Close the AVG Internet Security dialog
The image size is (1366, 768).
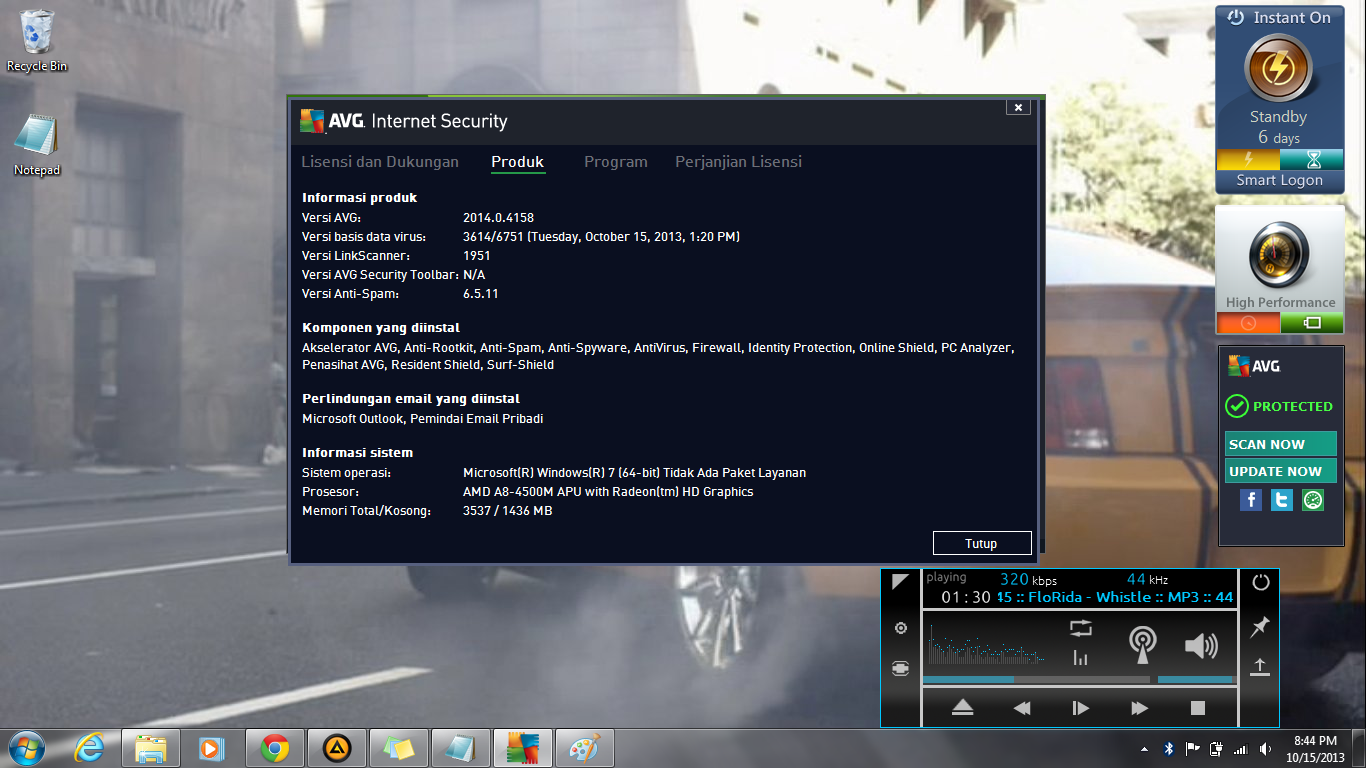tap(1018, 107)
